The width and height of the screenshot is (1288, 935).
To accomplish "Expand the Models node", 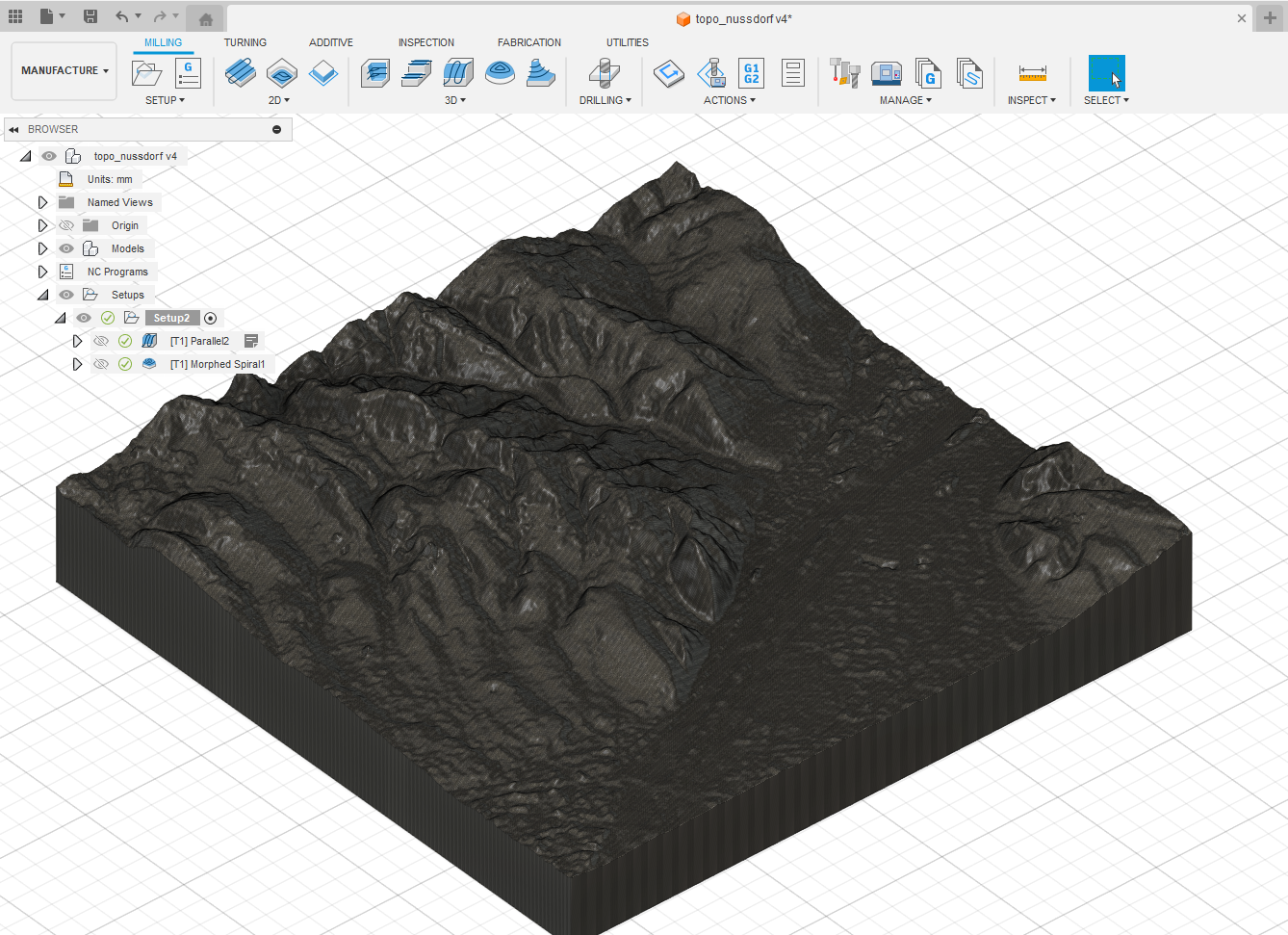I will pyautogui.click(x=42, y=248).
